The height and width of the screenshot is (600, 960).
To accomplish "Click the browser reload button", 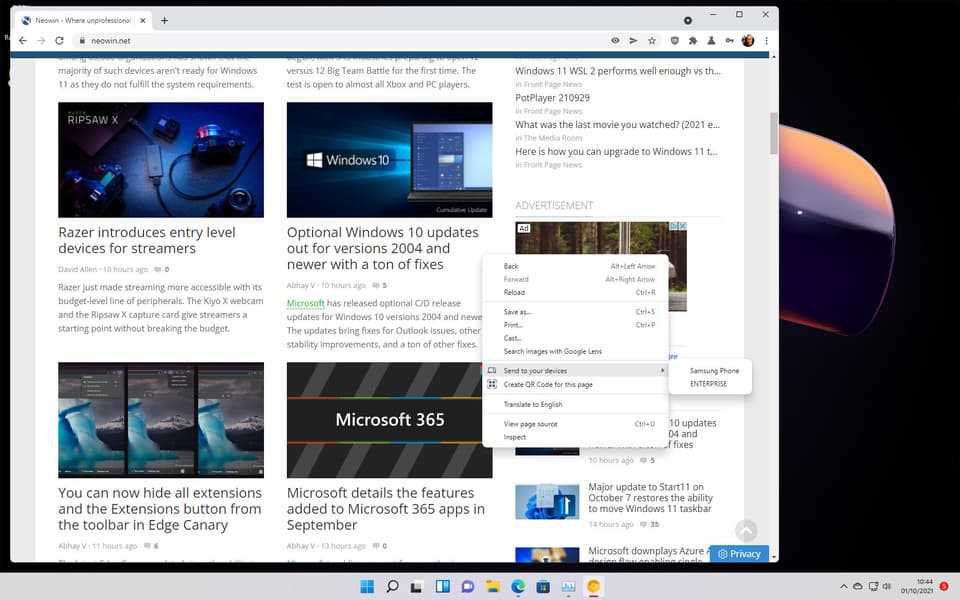I will tap(60, 41).
